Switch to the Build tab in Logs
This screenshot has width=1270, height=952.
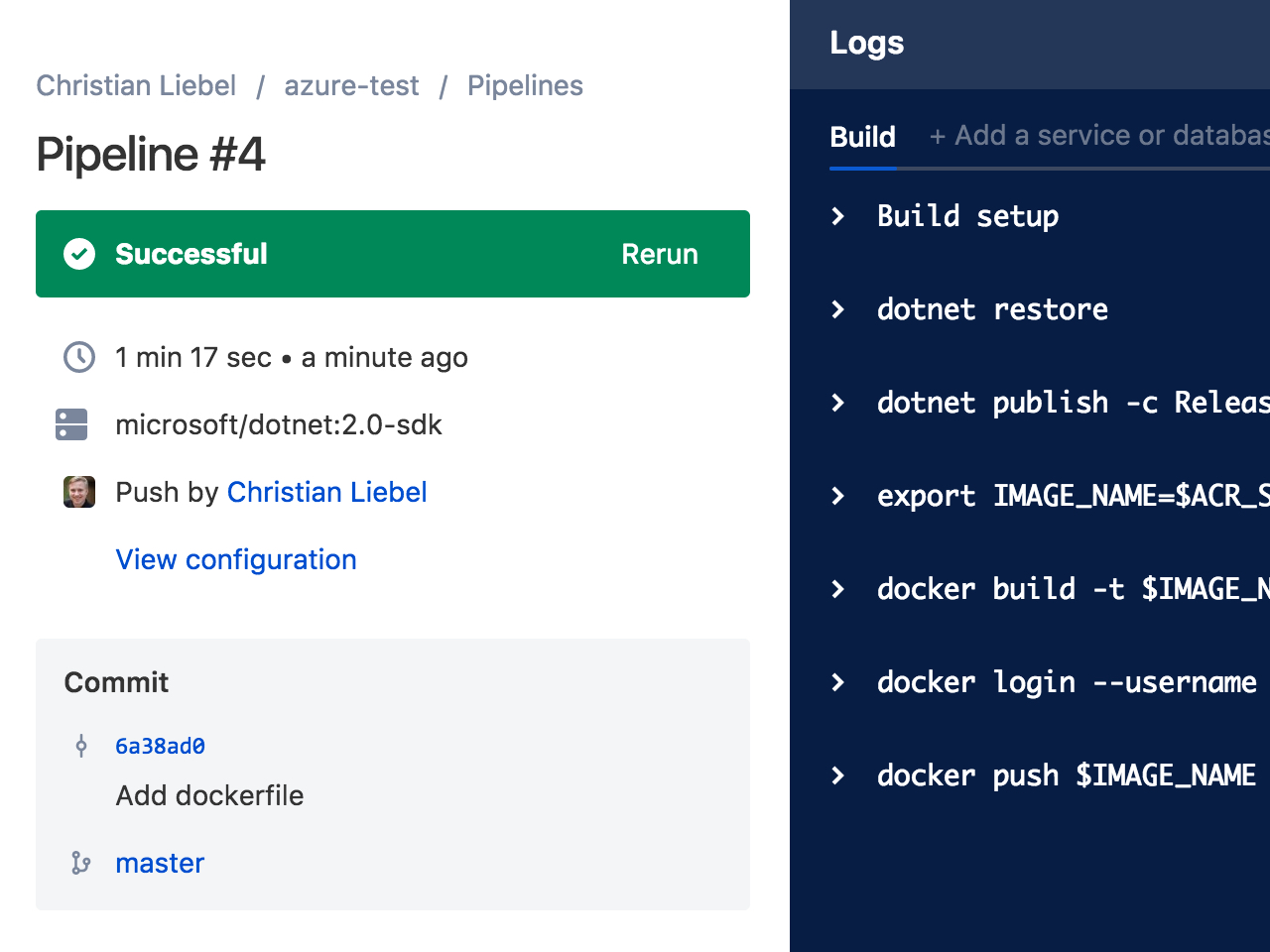[x=862, y=136]
